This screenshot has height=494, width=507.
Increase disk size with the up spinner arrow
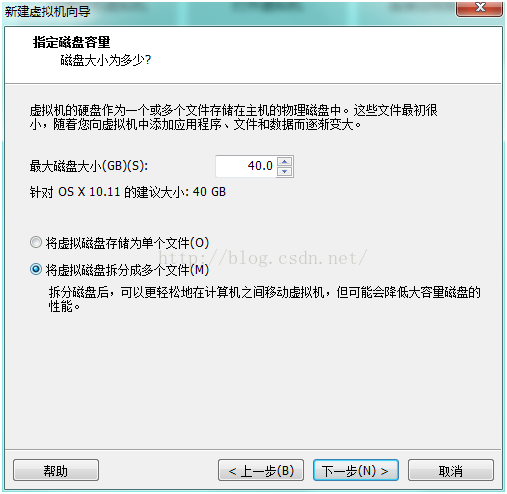[284, 162]
